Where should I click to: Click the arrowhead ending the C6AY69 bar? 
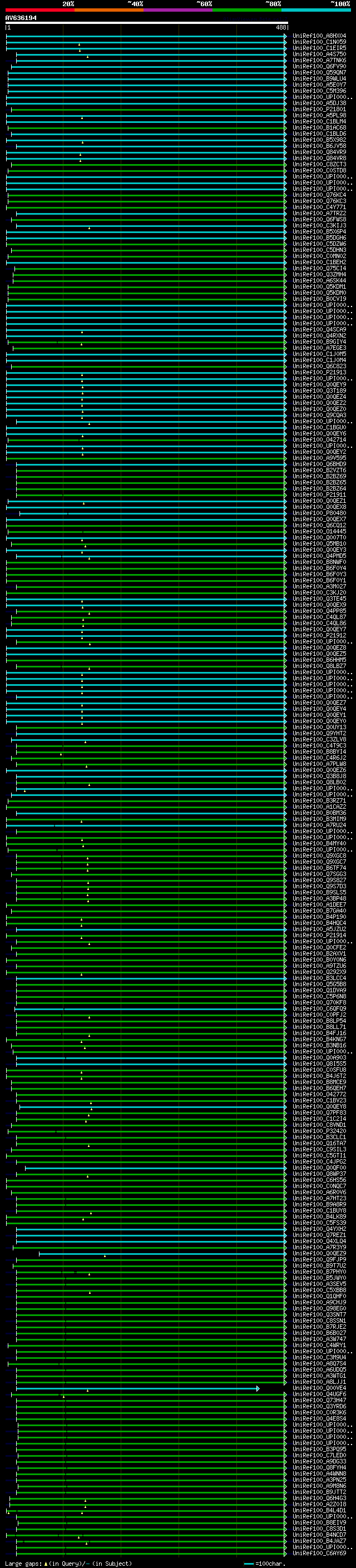pos(285,1553)
